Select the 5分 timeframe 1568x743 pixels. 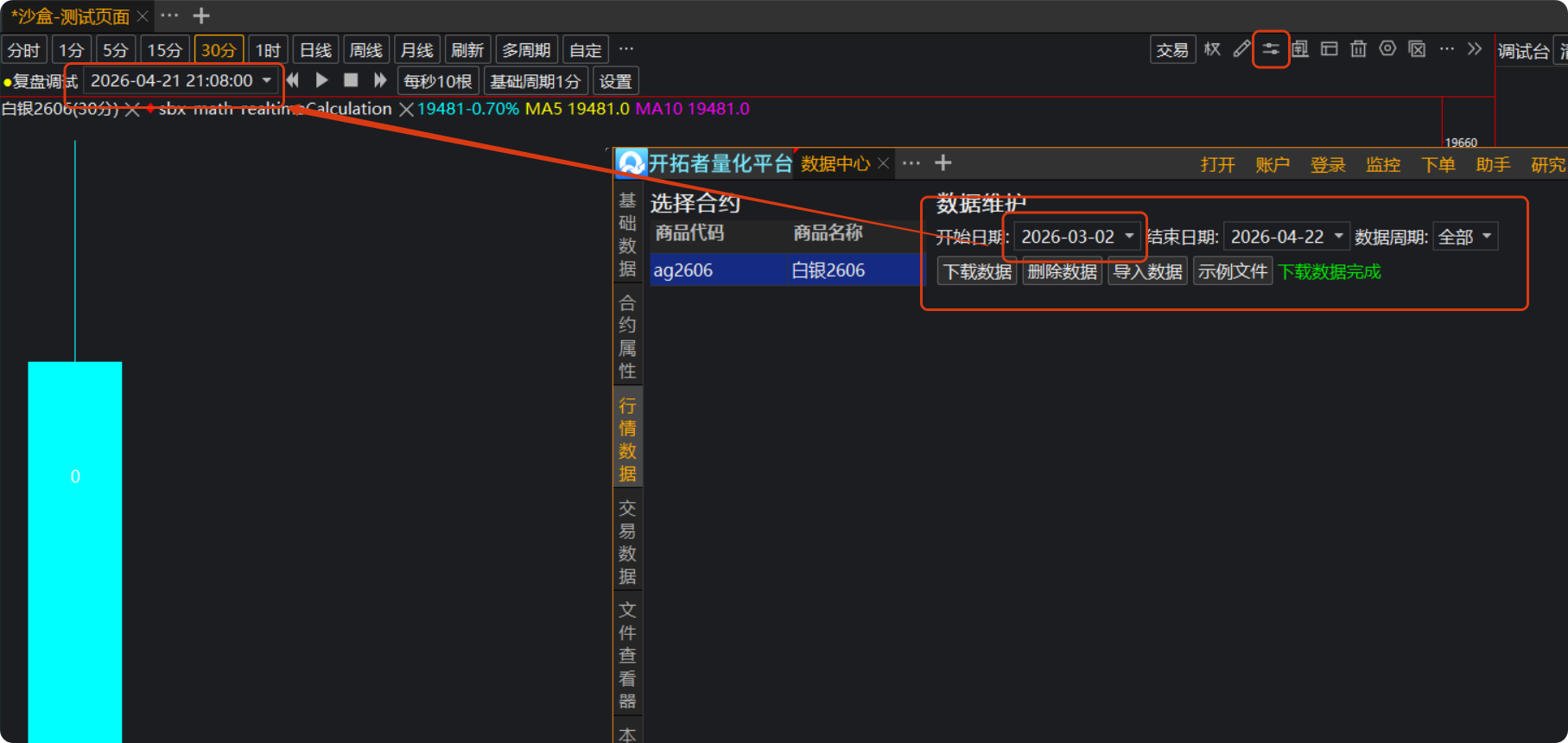click(115, 50)
